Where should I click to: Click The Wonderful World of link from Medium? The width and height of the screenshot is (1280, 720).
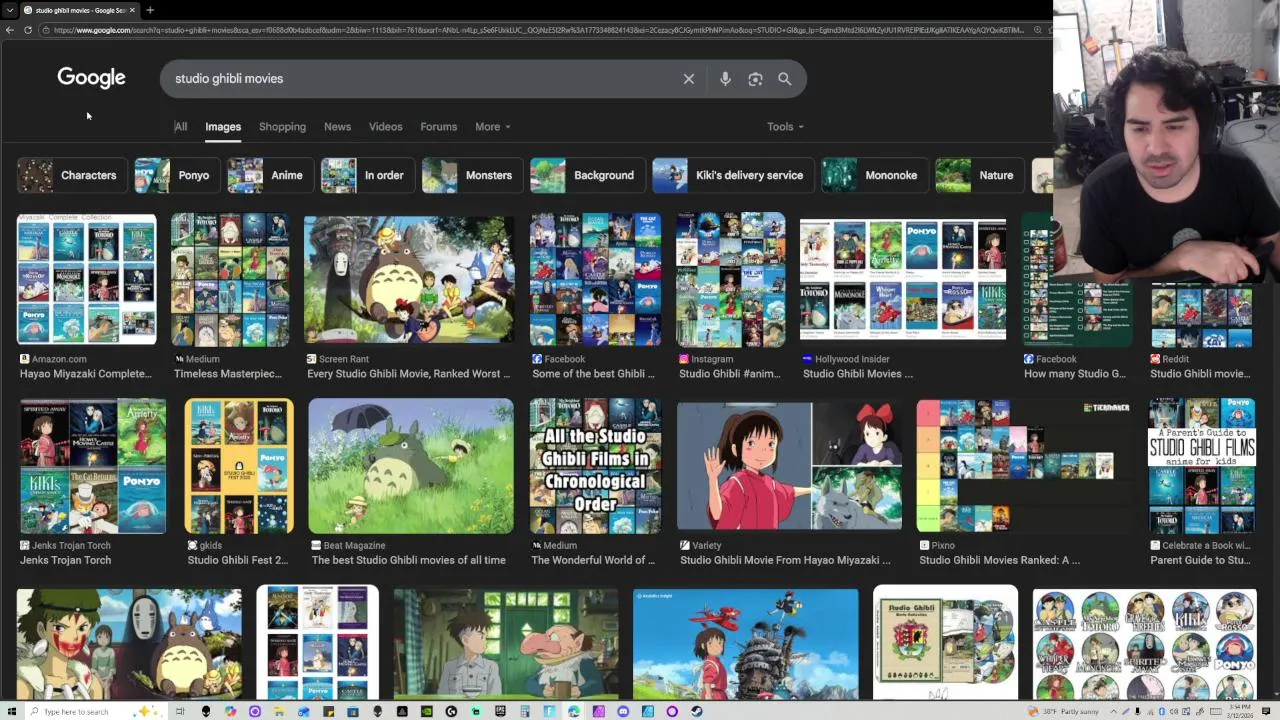593,561
